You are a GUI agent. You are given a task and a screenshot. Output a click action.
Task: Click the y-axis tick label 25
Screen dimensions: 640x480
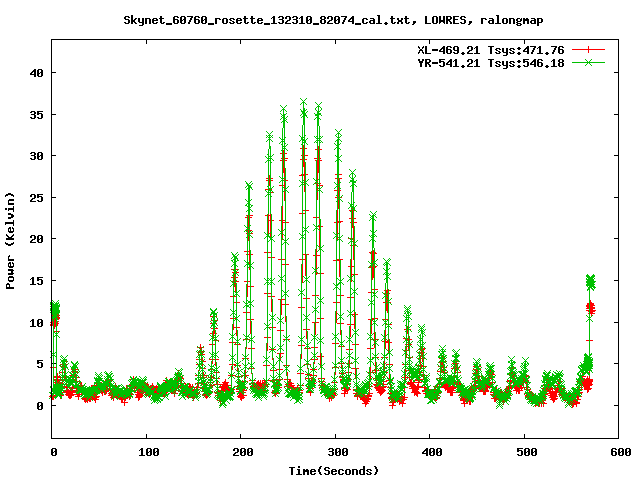tap(37, 198)
